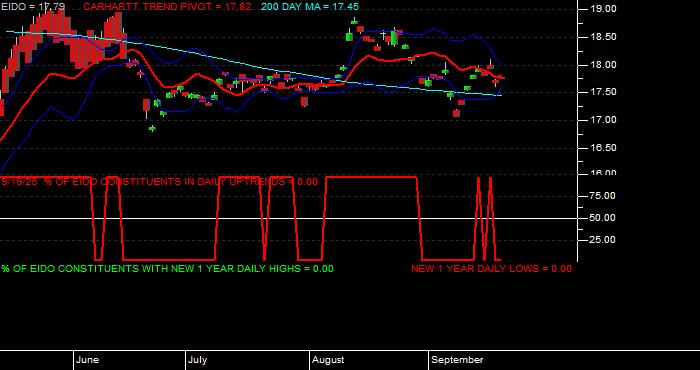This screenshot has height=370, width=700.
Task: Click the 25.00 percent axis label
Action: point(602,240)
